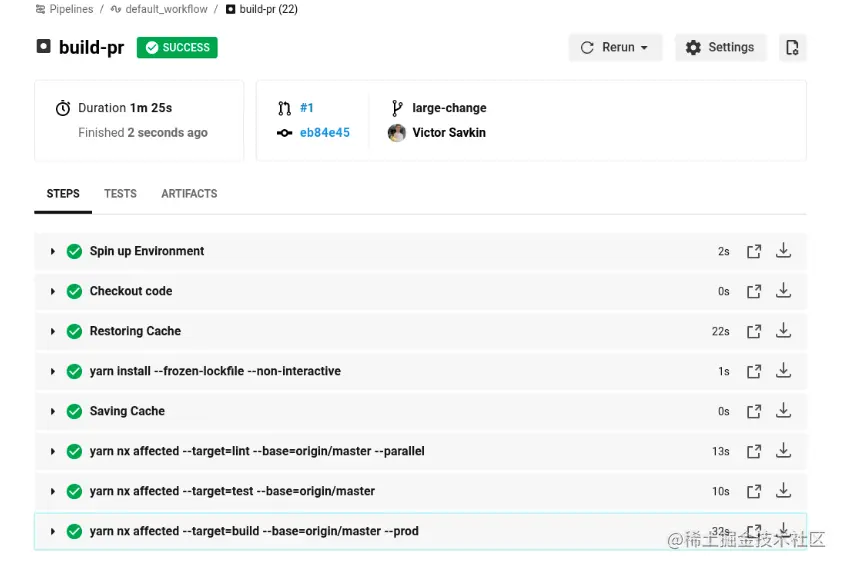
Task: Click the SUCCESS status badge
Action: click(x=177, y=48)
